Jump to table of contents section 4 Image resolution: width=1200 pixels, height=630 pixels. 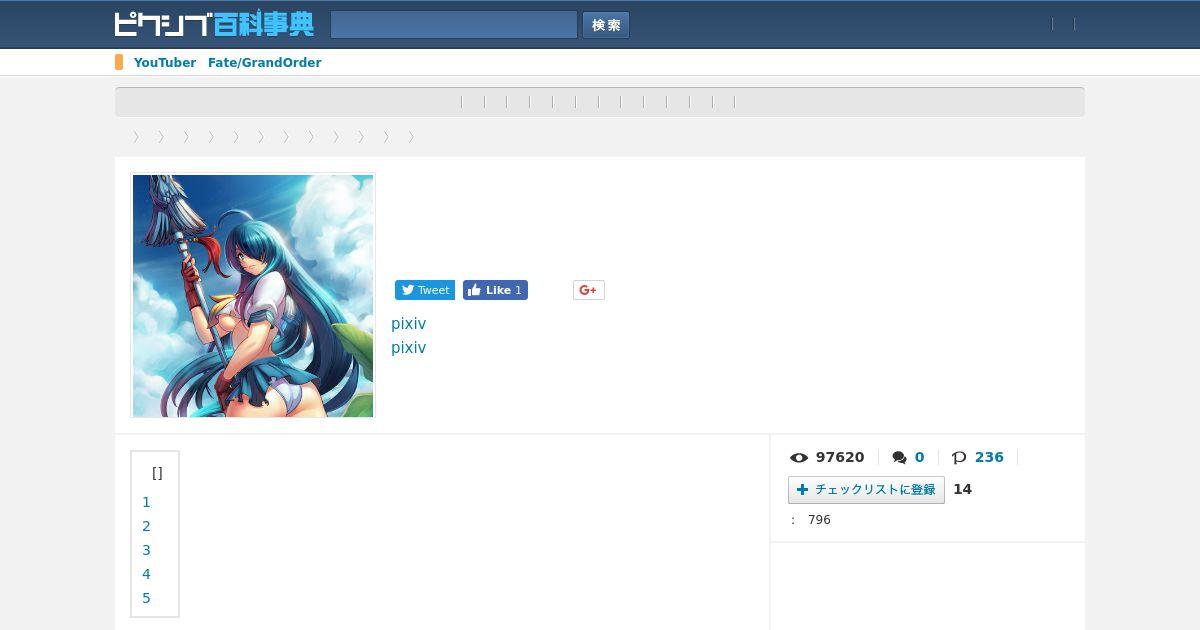coord(146,574)
